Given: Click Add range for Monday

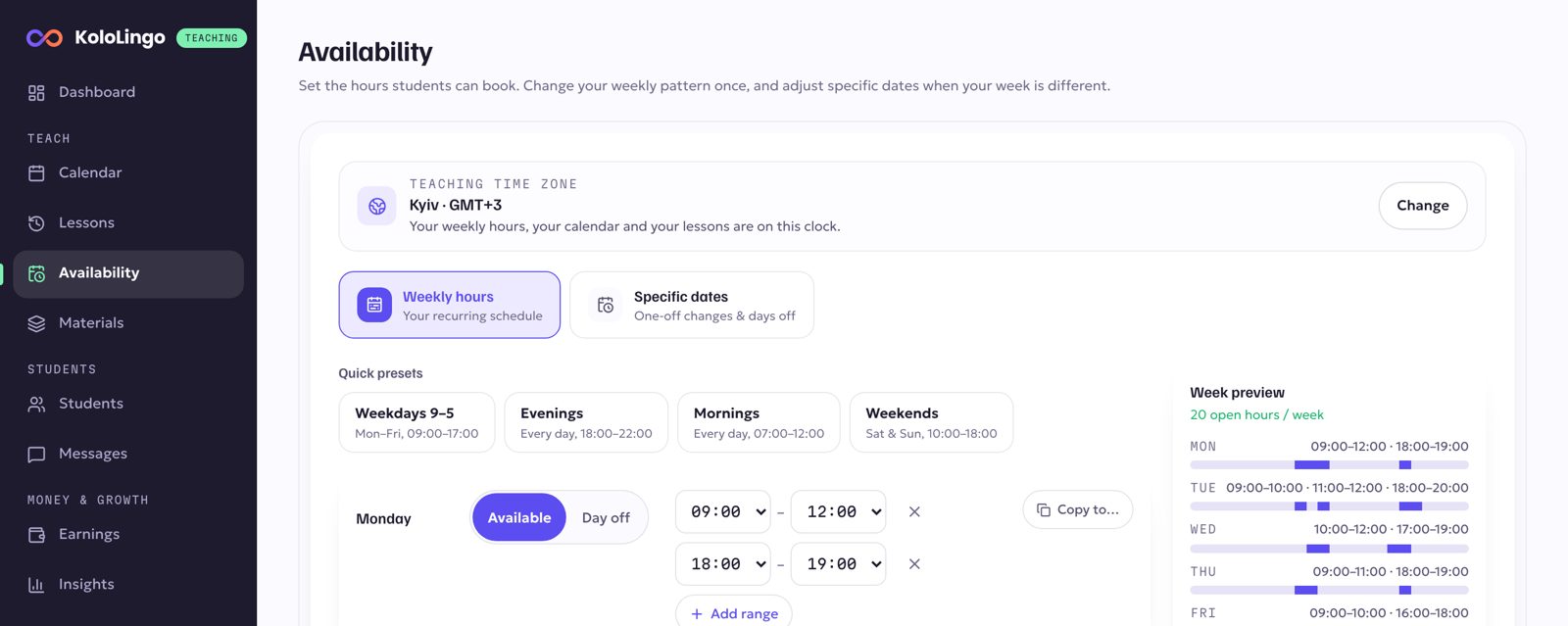Looking at the screenshot, I should (734, 614).
